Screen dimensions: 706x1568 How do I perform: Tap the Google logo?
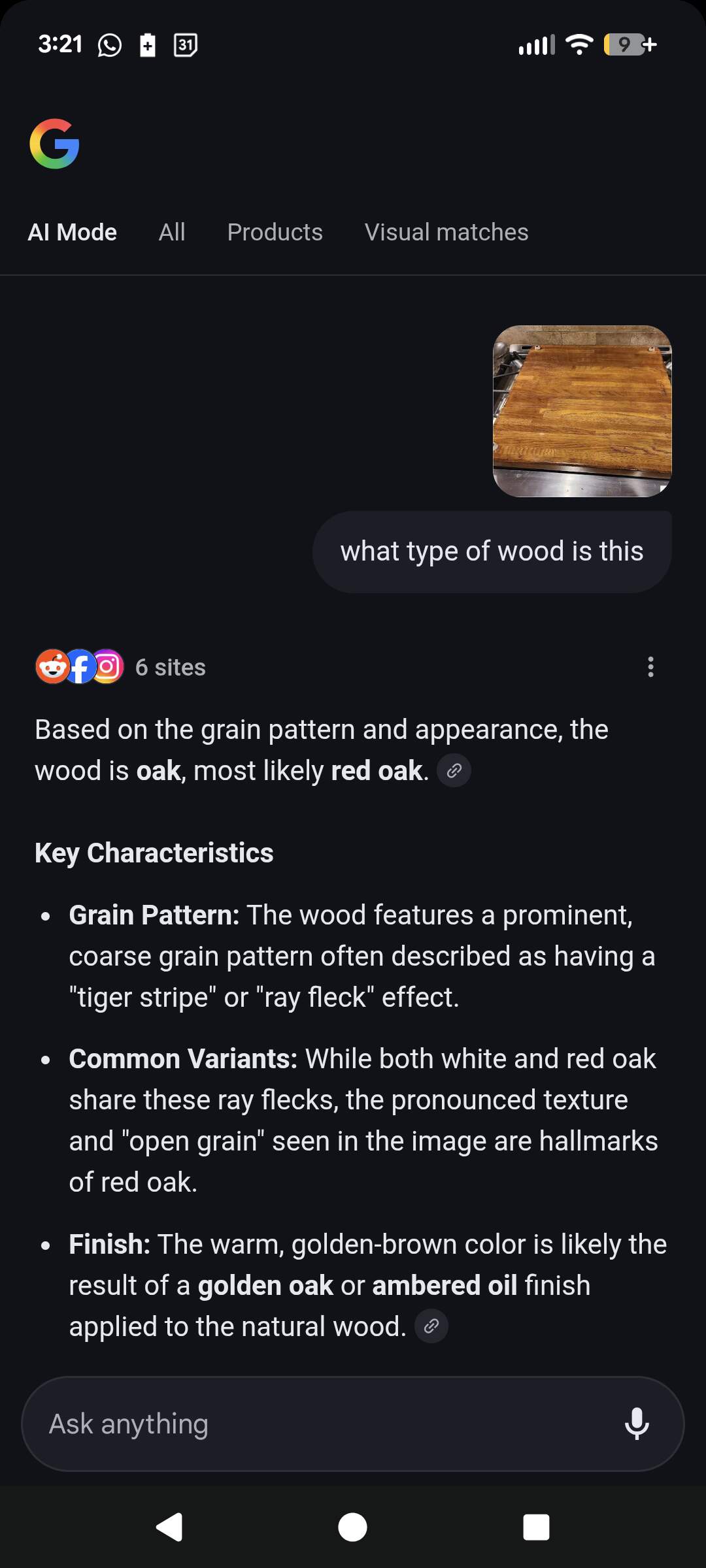point(54,144)
